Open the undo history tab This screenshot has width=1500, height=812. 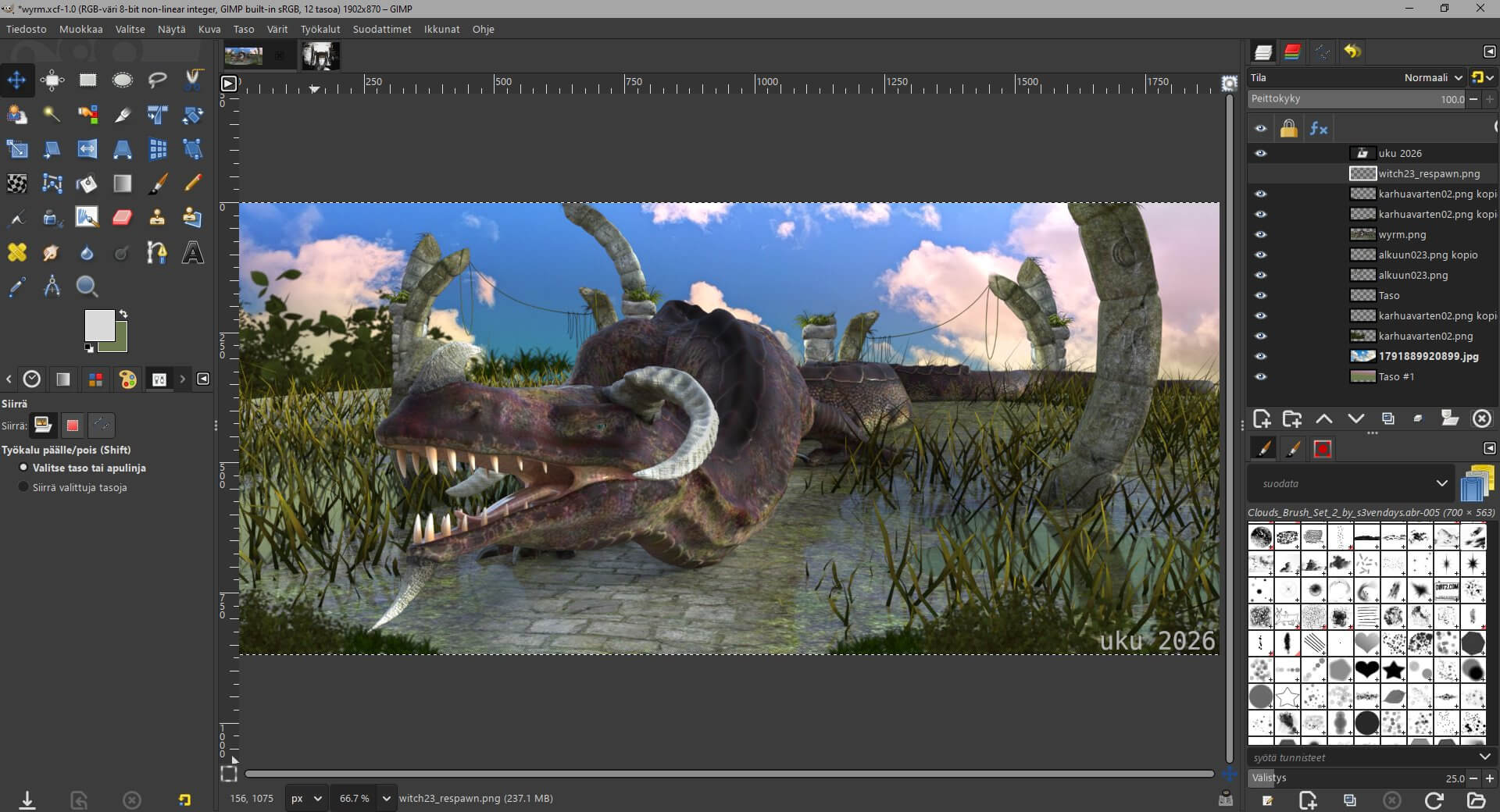point(1352,52)
